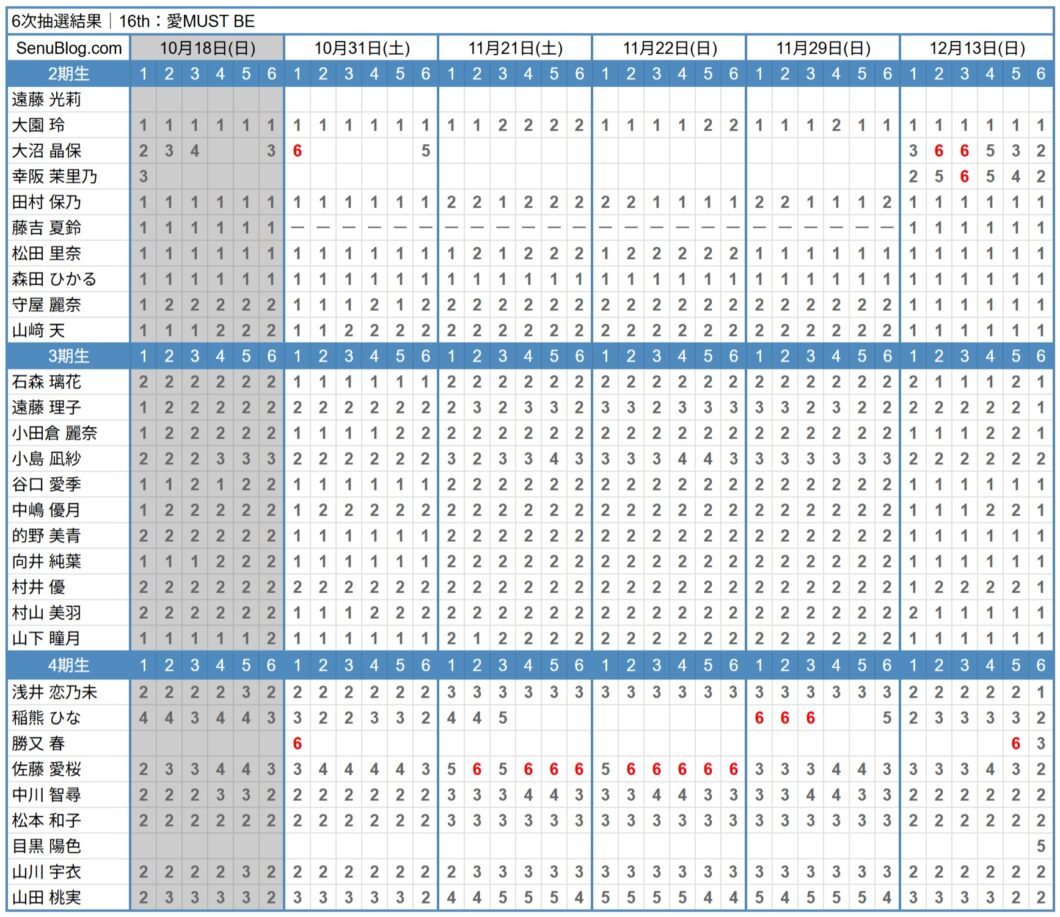Click the SenuBlog.com label
This screenshot has height=917, width=1060.
69,48
